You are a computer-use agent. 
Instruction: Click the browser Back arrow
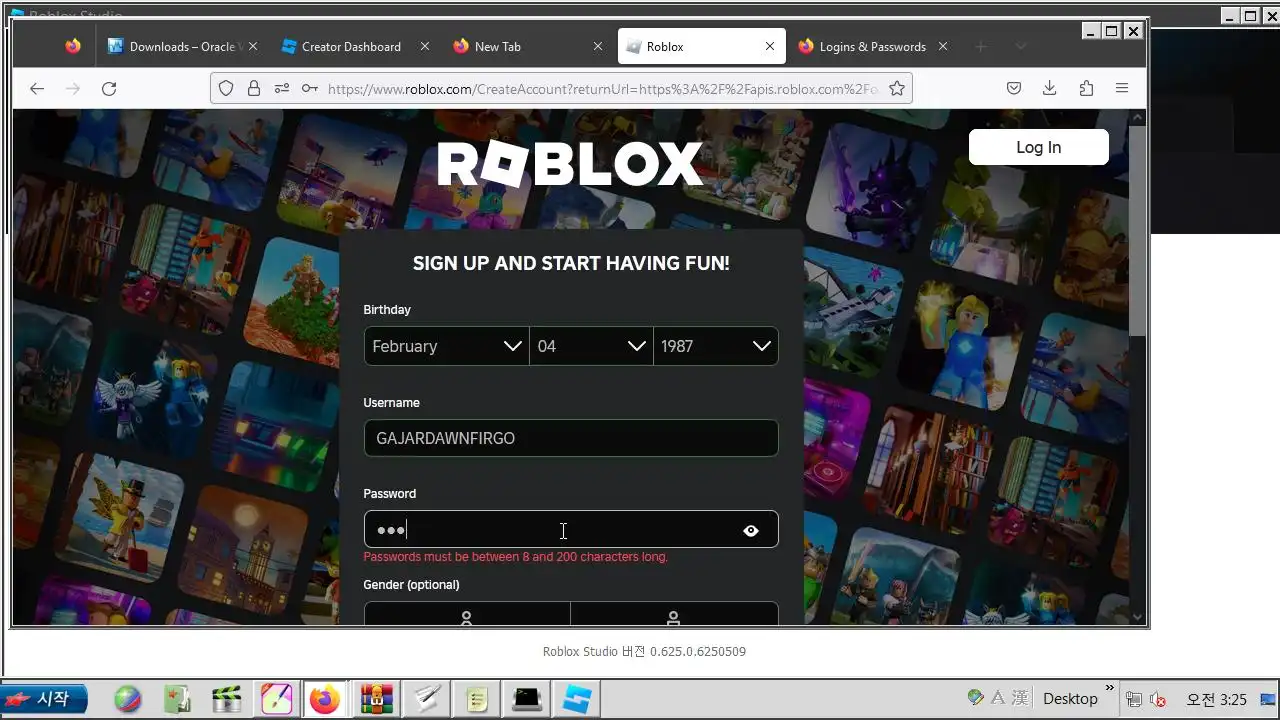[37, 88]
